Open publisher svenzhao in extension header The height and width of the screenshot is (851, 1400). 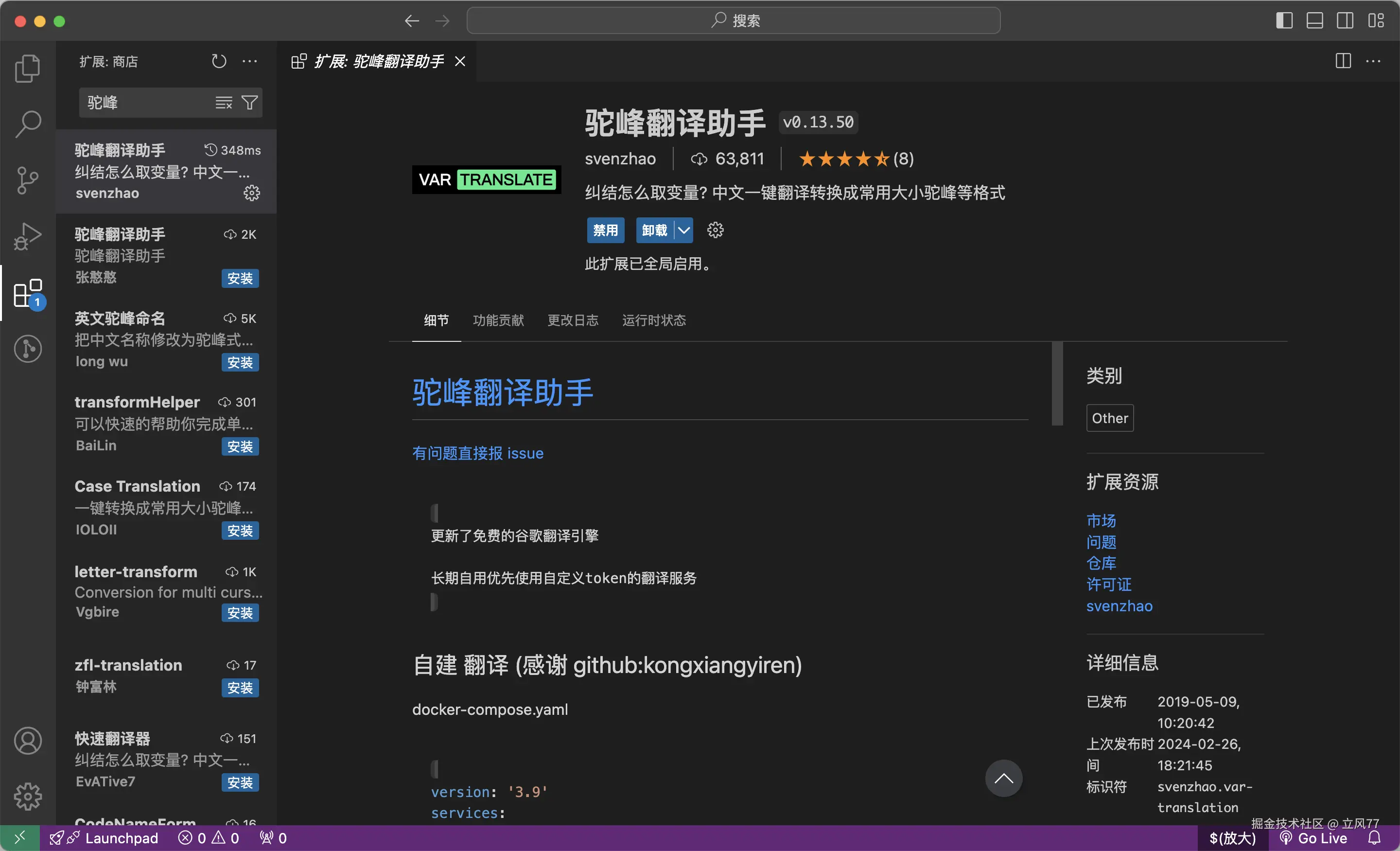click(620, 159)
